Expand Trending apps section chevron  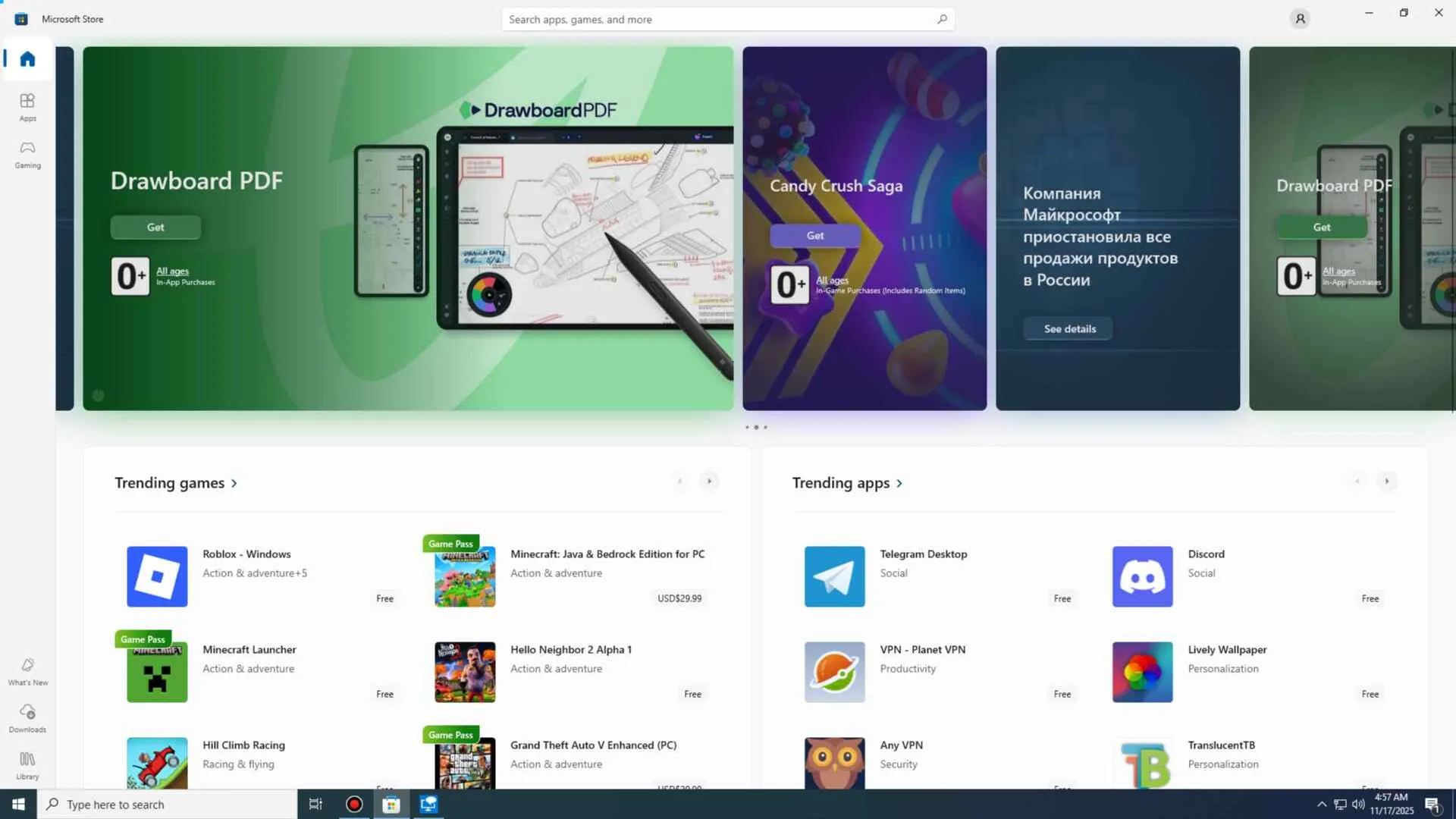click(x=899, y=483)
